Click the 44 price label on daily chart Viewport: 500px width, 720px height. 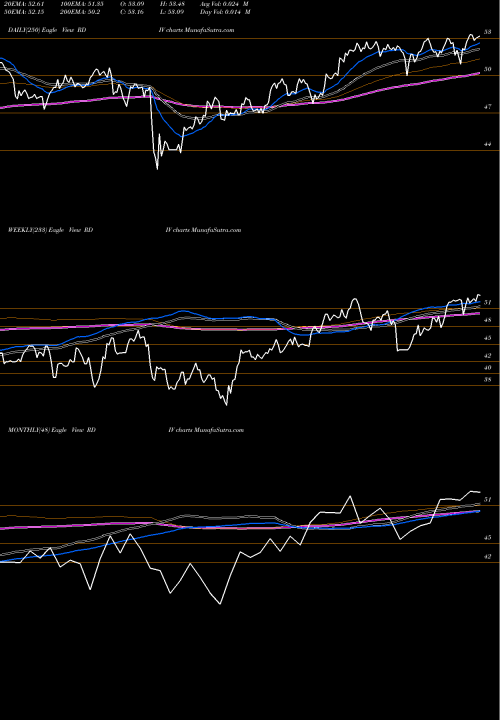click(x=488, y=144)
